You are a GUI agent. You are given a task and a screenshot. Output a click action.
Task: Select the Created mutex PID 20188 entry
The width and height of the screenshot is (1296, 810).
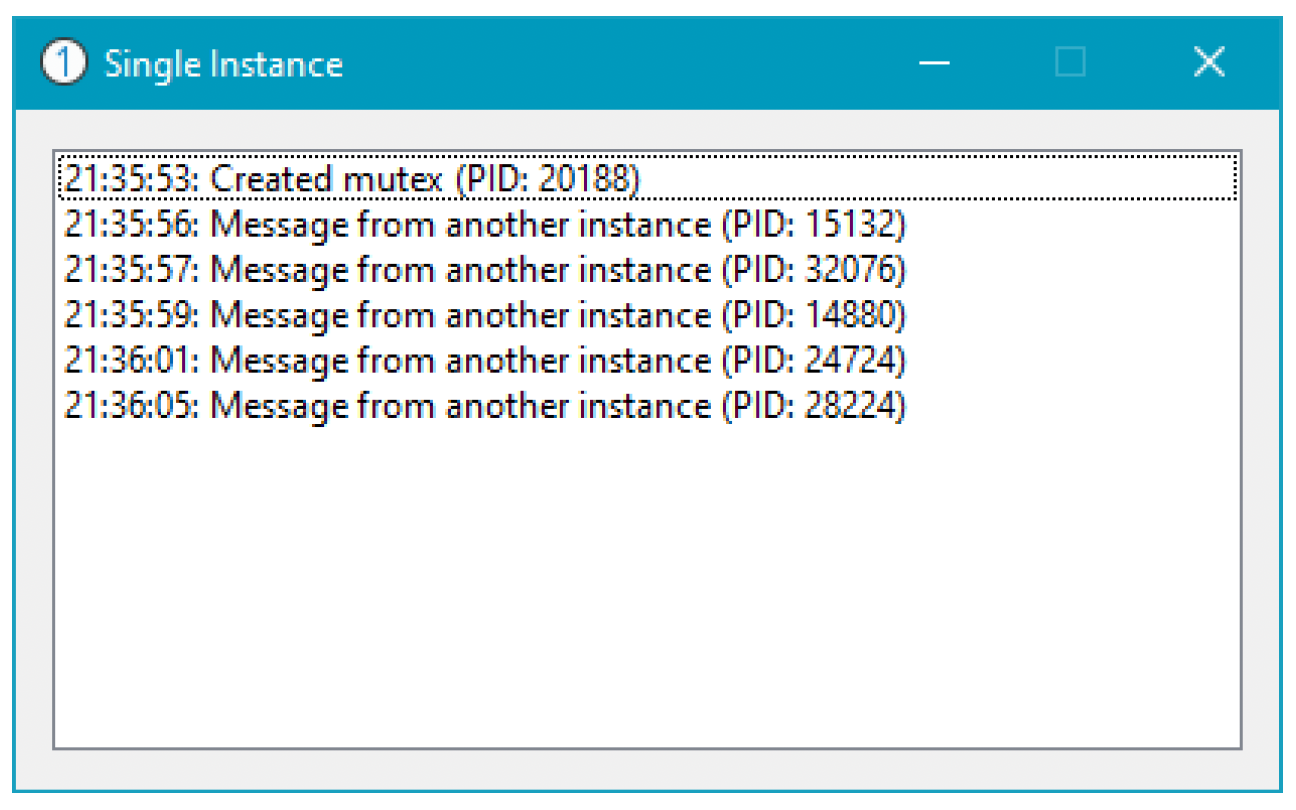(647, 179)
